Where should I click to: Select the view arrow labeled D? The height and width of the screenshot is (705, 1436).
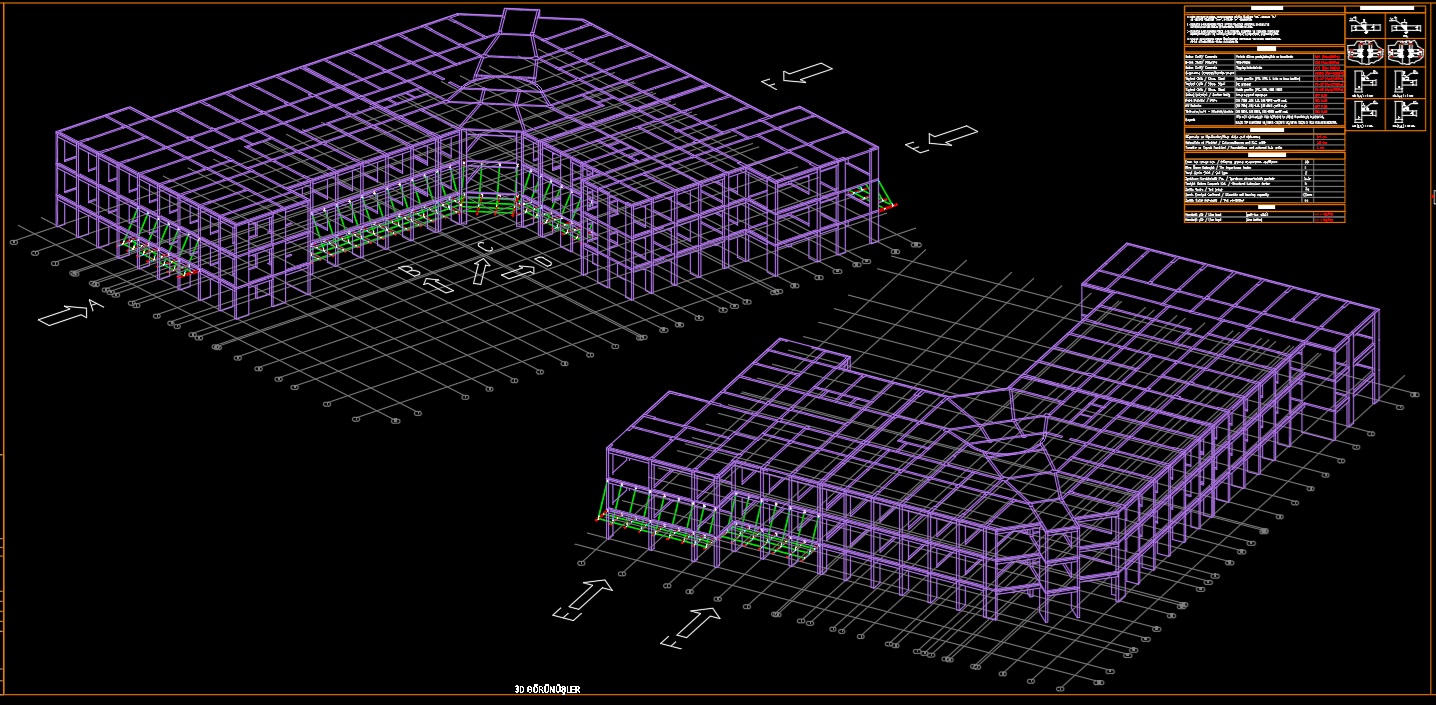click(x=518, y=271)
